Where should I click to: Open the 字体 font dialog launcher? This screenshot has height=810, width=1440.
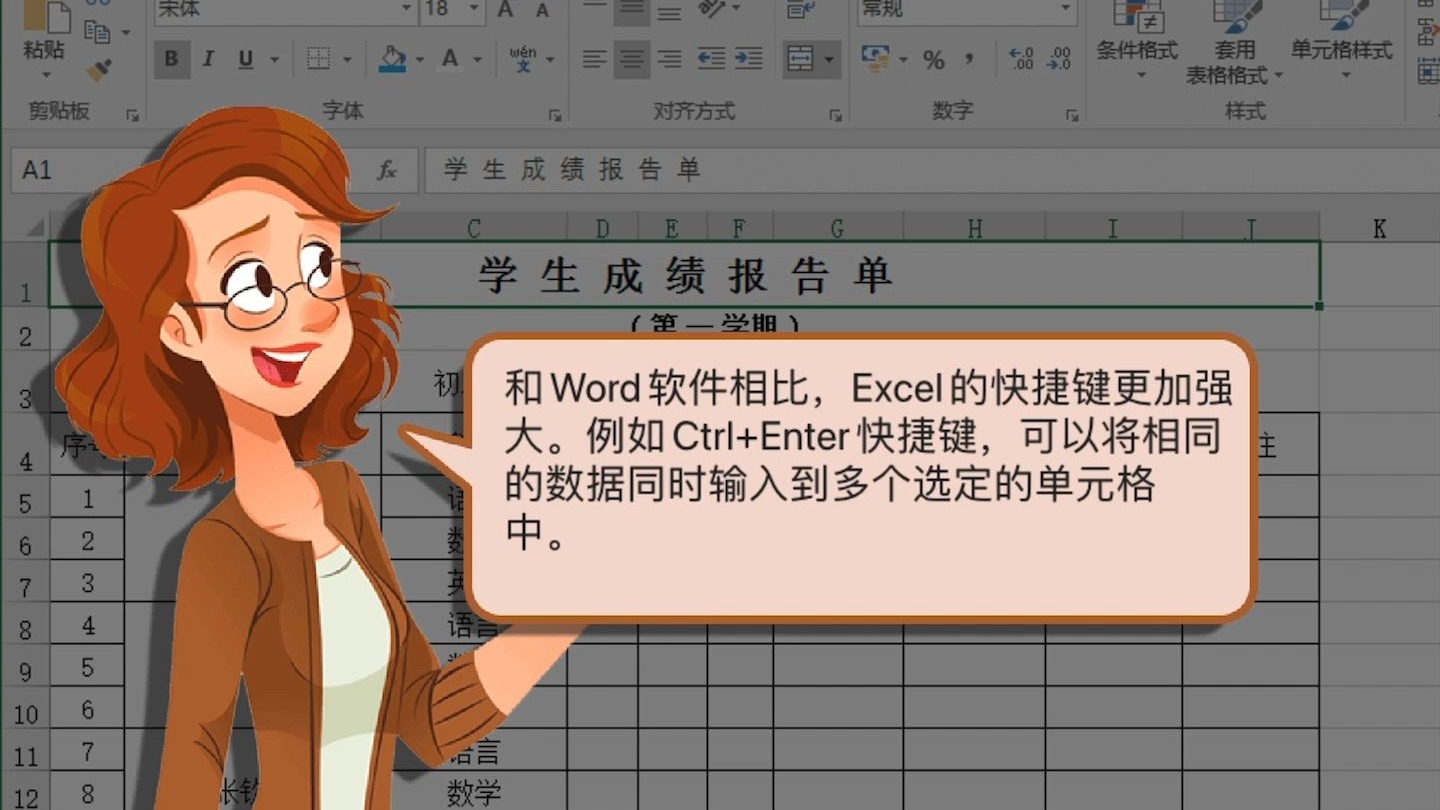pyautogui.click(x=557, y=114)
